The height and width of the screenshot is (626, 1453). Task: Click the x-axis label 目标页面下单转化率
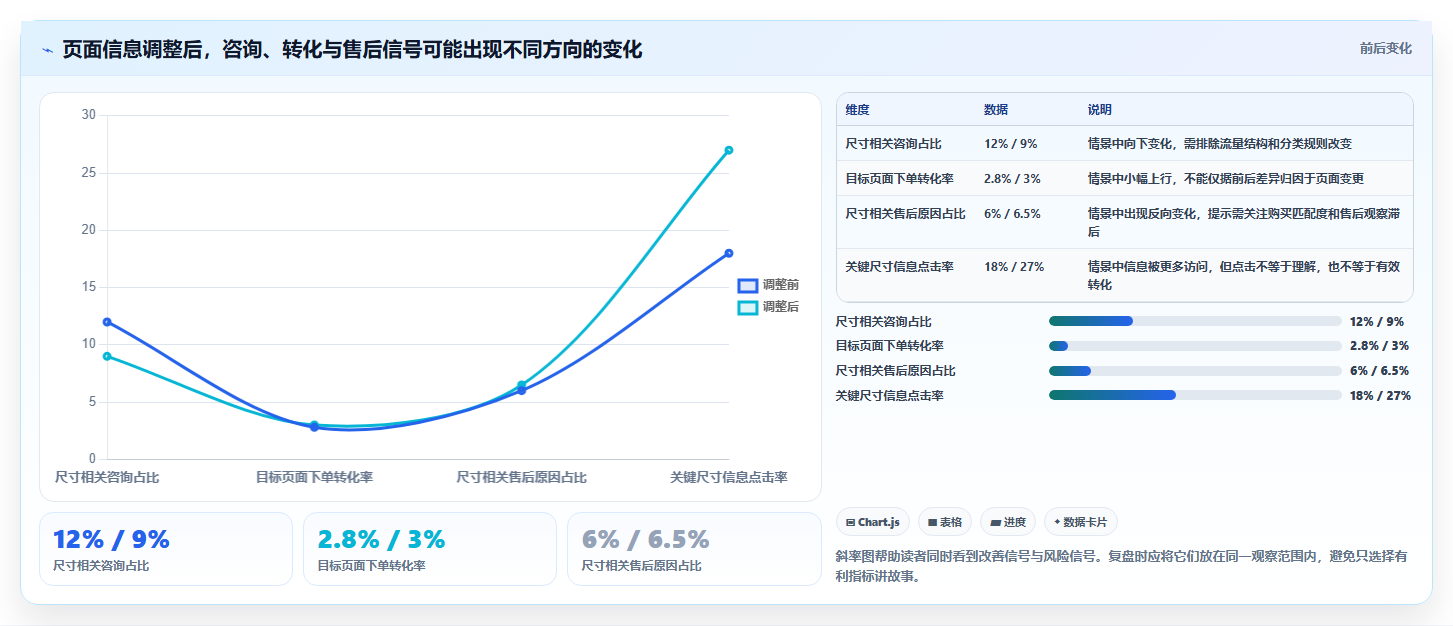314,478
